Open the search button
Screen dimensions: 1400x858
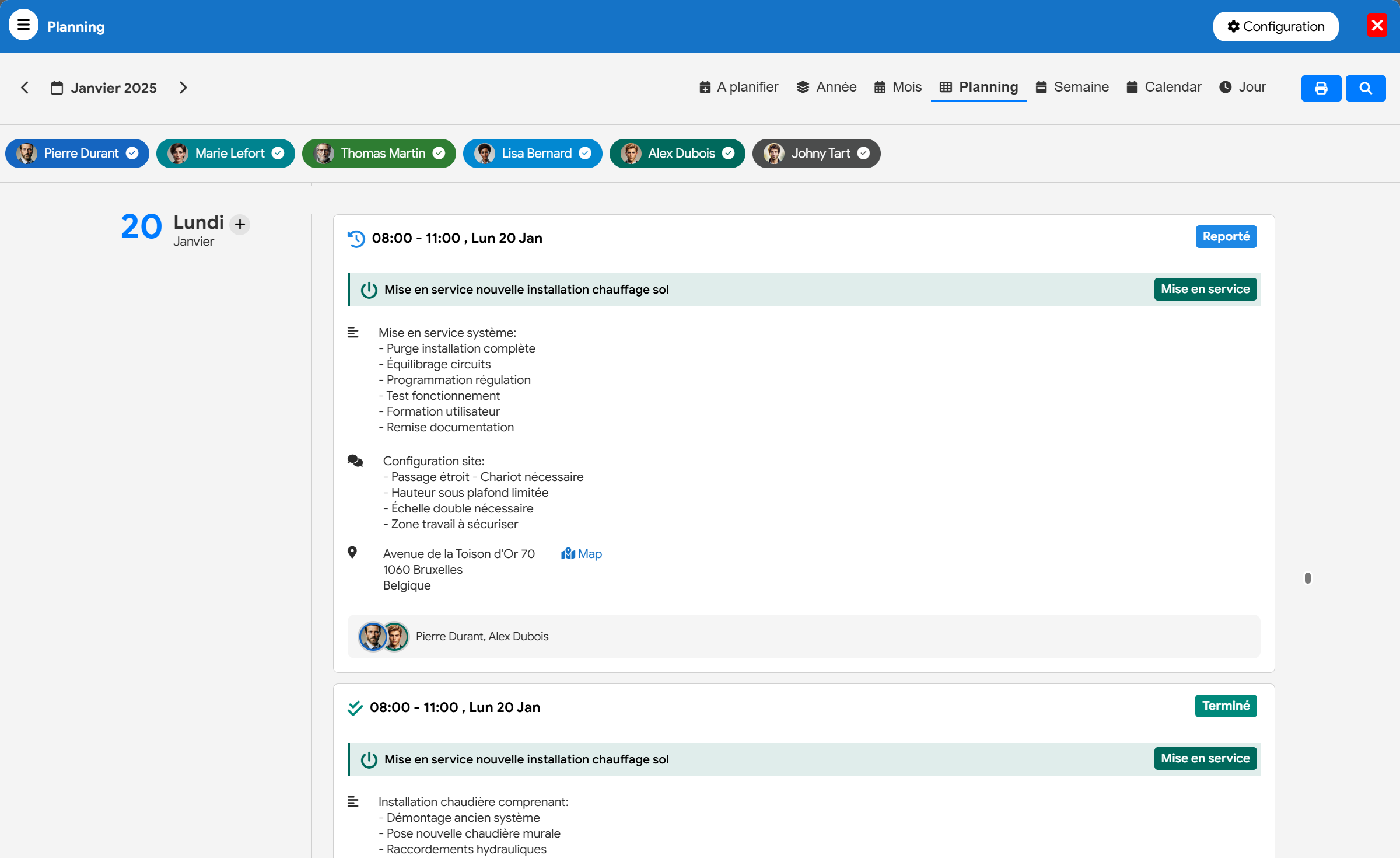(x=1366, y=88)
